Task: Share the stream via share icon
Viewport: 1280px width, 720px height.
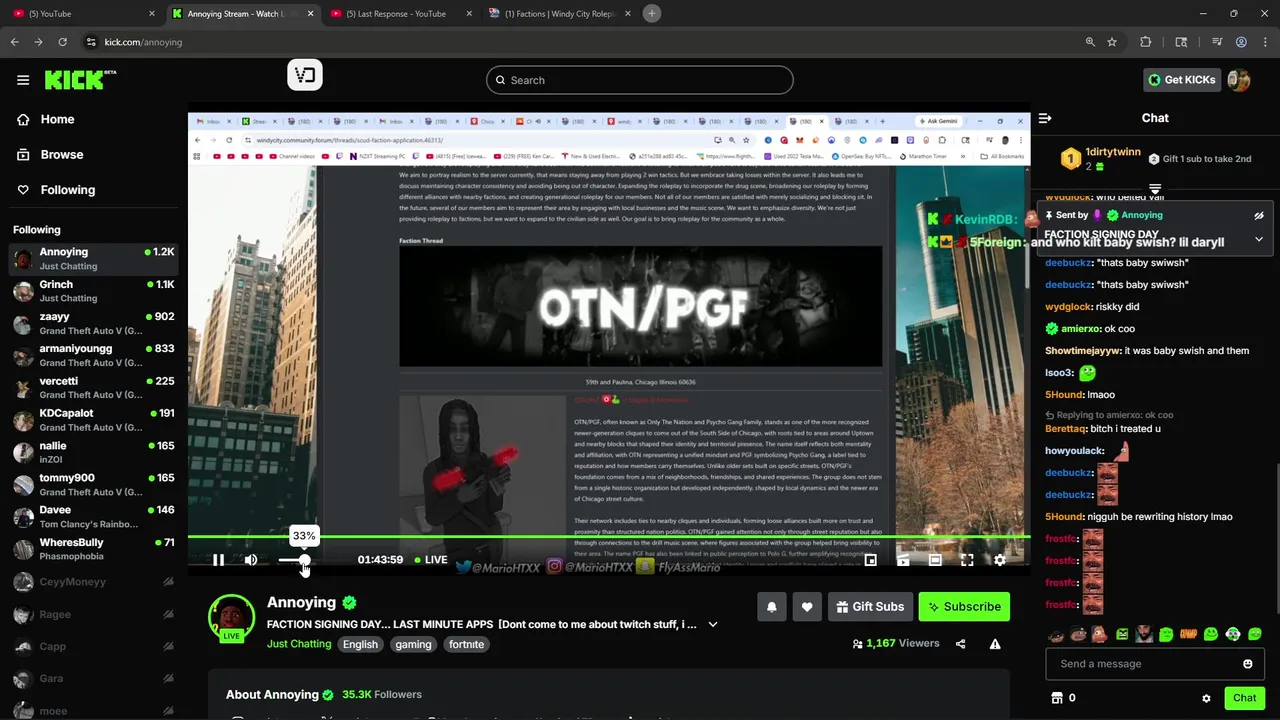Action: (x=961, y=644)
